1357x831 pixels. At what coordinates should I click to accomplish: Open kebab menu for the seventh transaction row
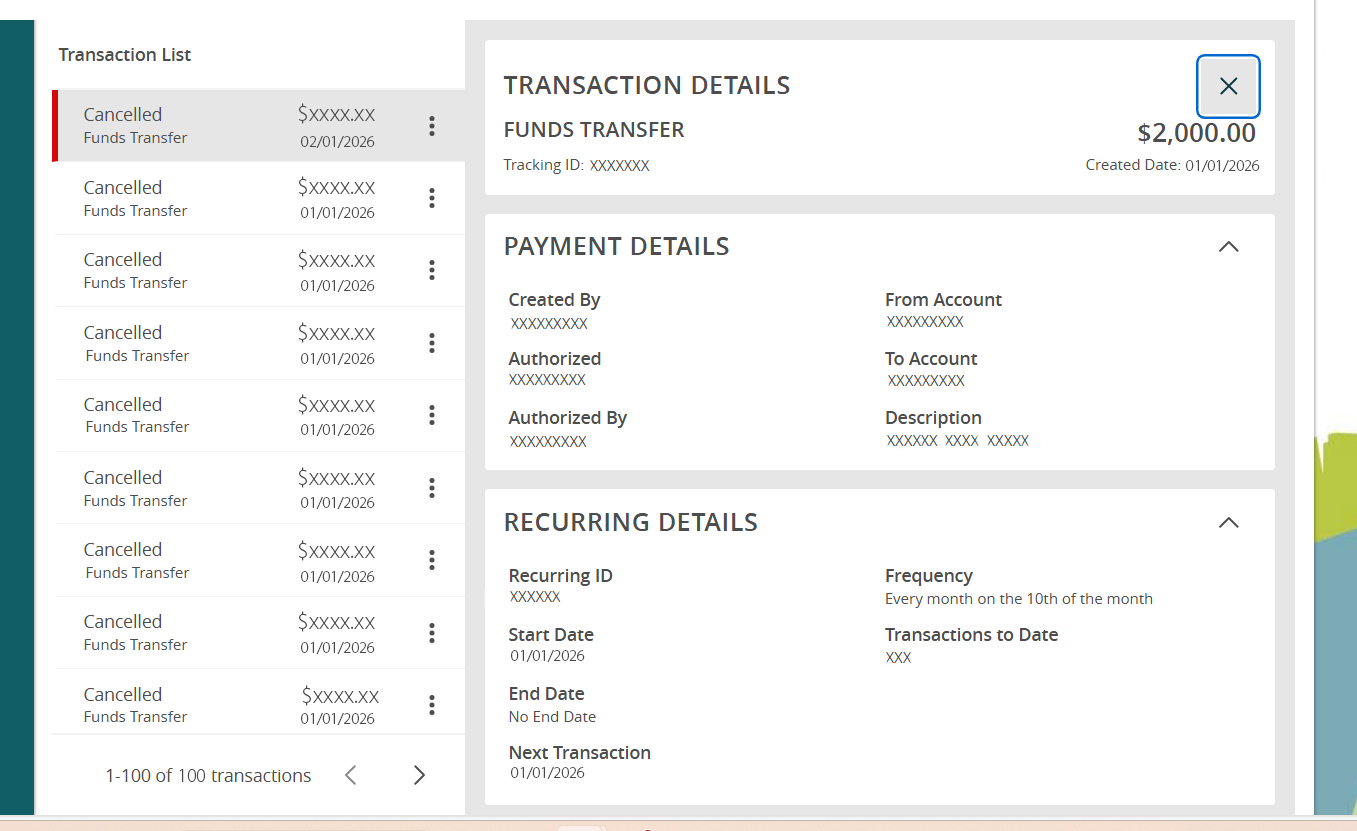click(x=432, y=560)
